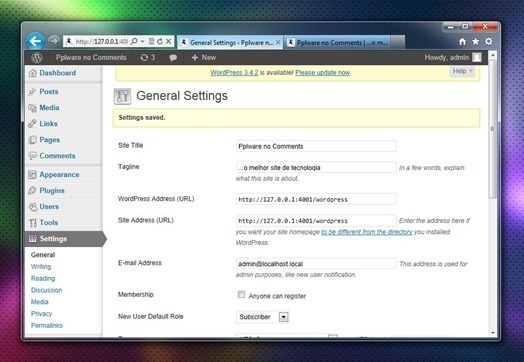The width and height of the screenshot is (524, 362).
Task: Click inside the Tagline field
Action: pyautogui.click(x=316, y=167)
